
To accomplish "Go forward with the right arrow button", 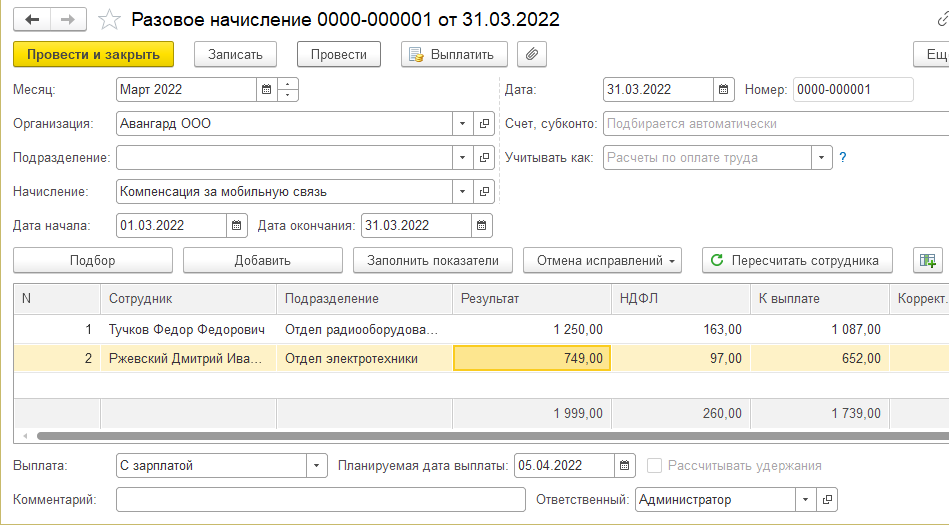I will click(x=68, y=19).
